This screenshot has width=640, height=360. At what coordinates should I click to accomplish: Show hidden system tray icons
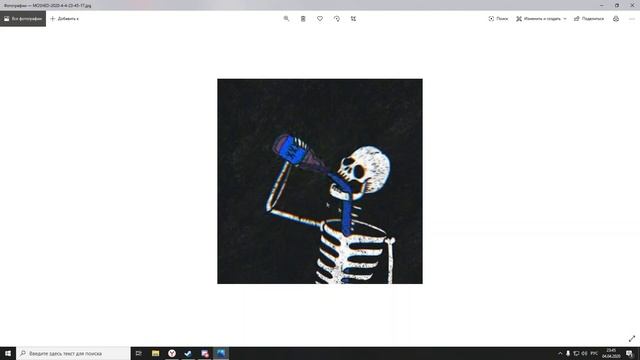(x=560, y=353)
